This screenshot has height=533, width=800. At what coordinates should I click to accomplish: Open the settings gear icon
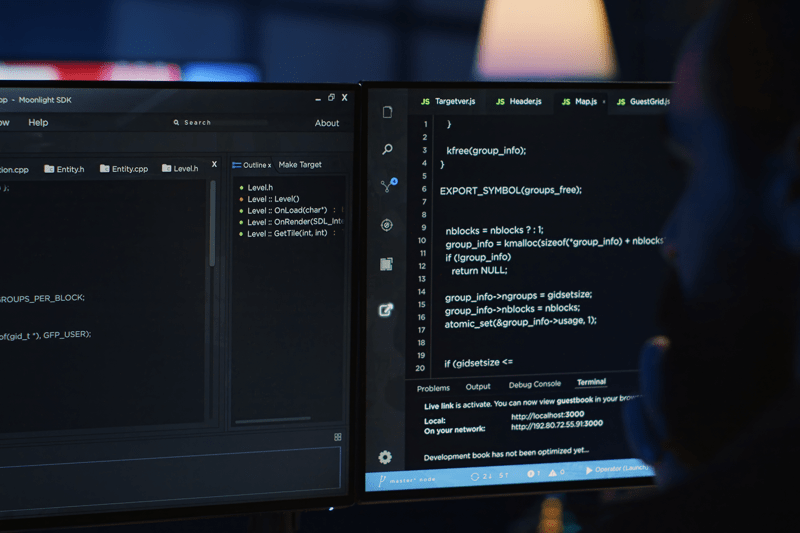coord(385,457)
